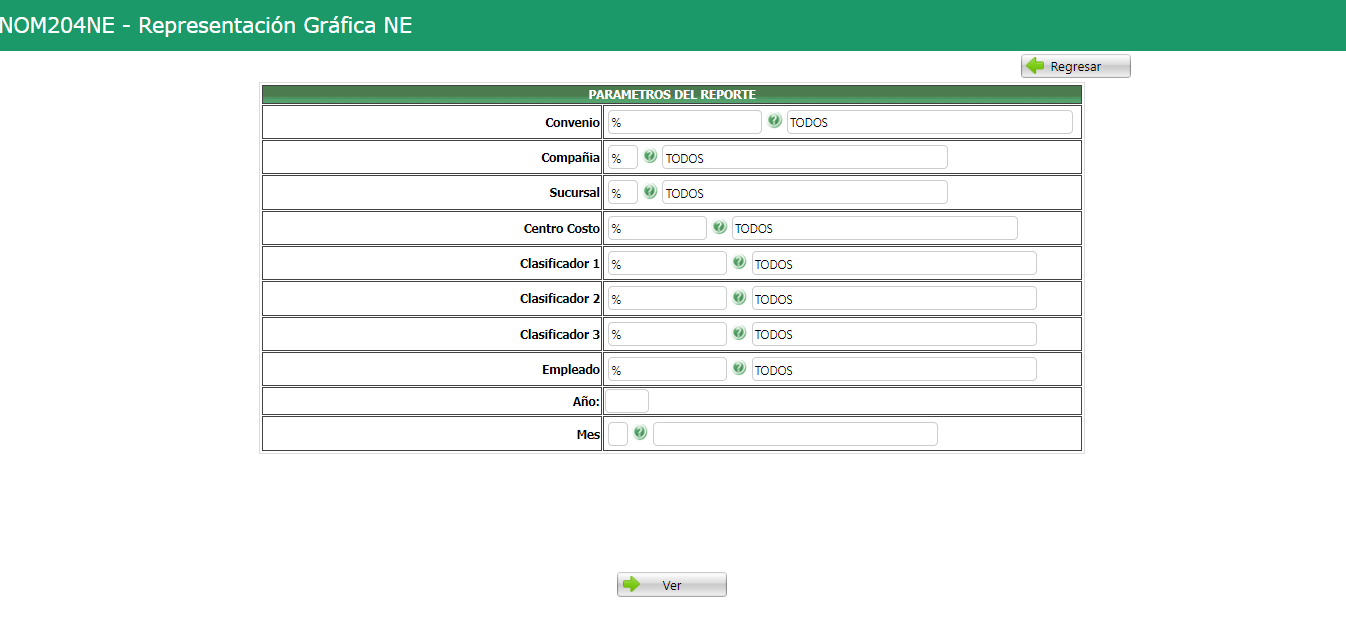The image size is (1346, 632).
Task: Focus the Sucursal code field
Action: coord(623,192)
